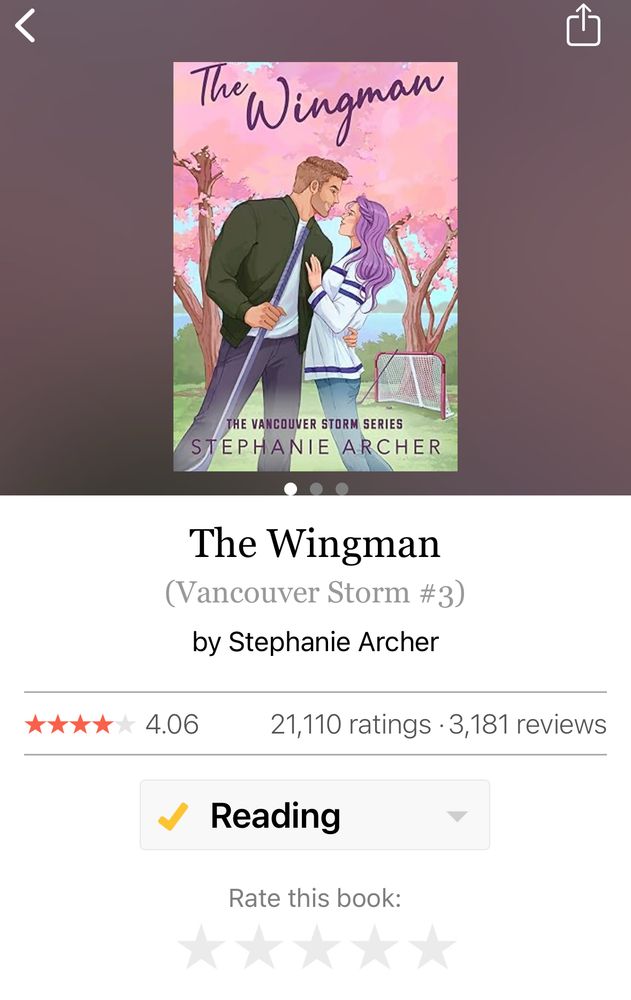Tap the yellow checkmark on Reading shelf
631x1000 pixels.
pos(173,816)
